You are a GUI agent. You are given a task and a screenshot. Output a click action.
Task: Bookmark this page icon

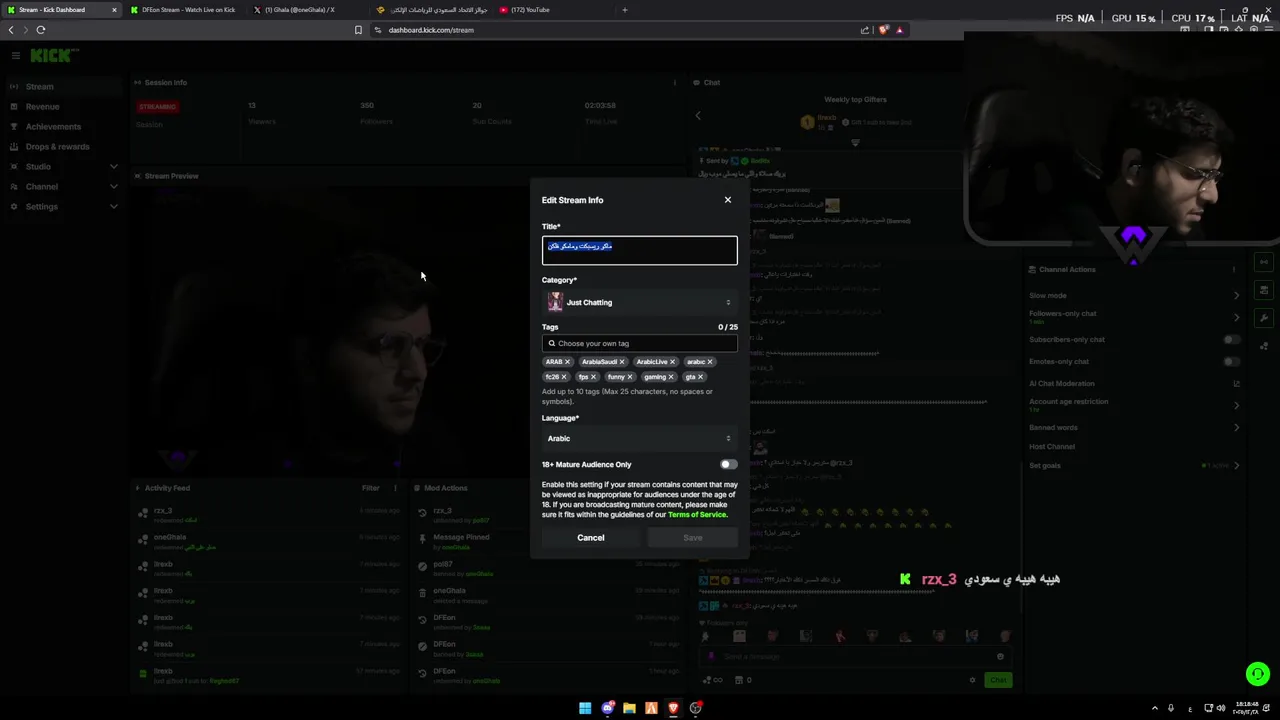(x=358, y=30)
